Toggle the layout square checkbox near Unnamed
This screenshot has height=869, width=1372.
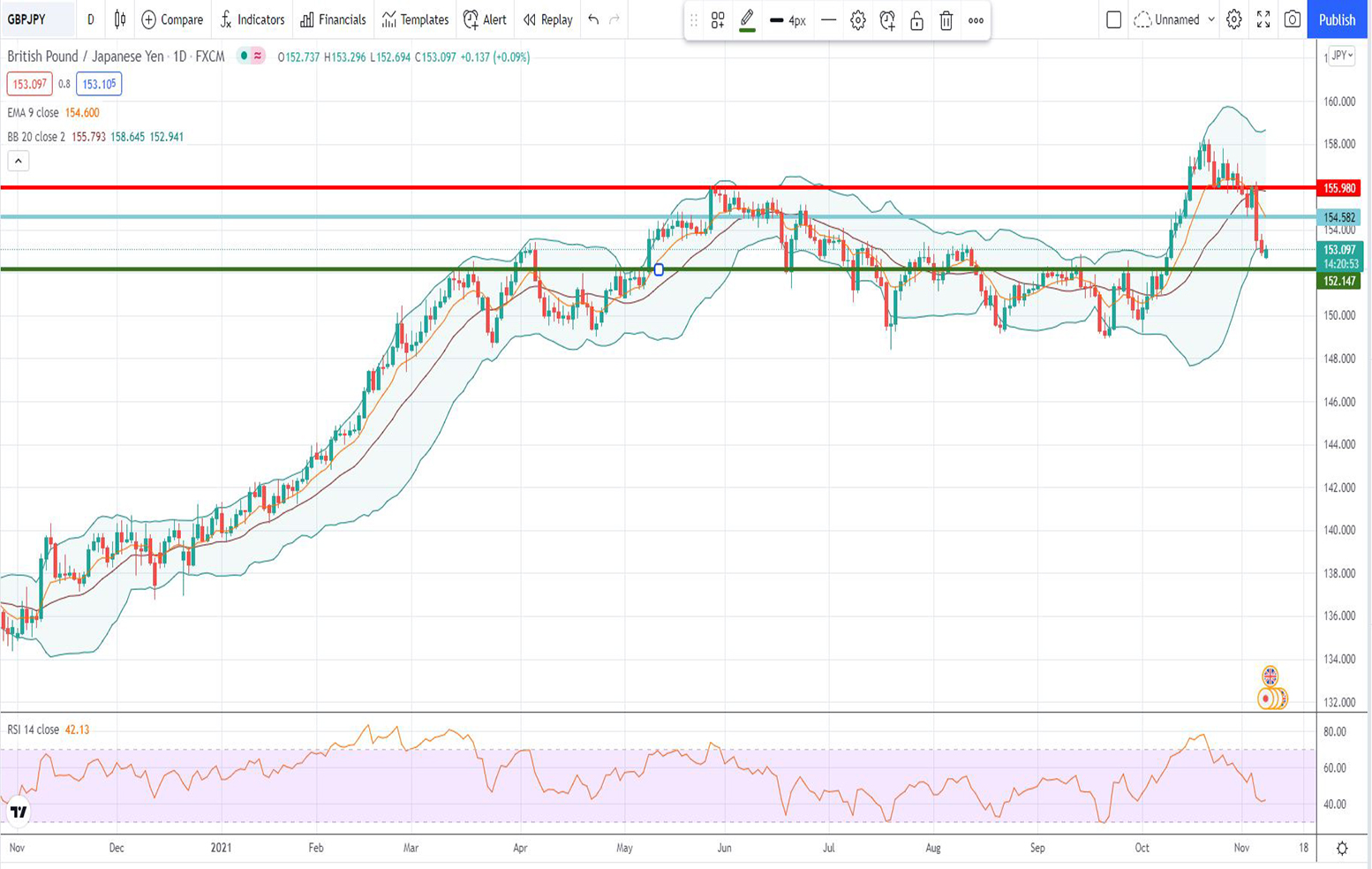pyautogui.click(x=1113, y=19)
